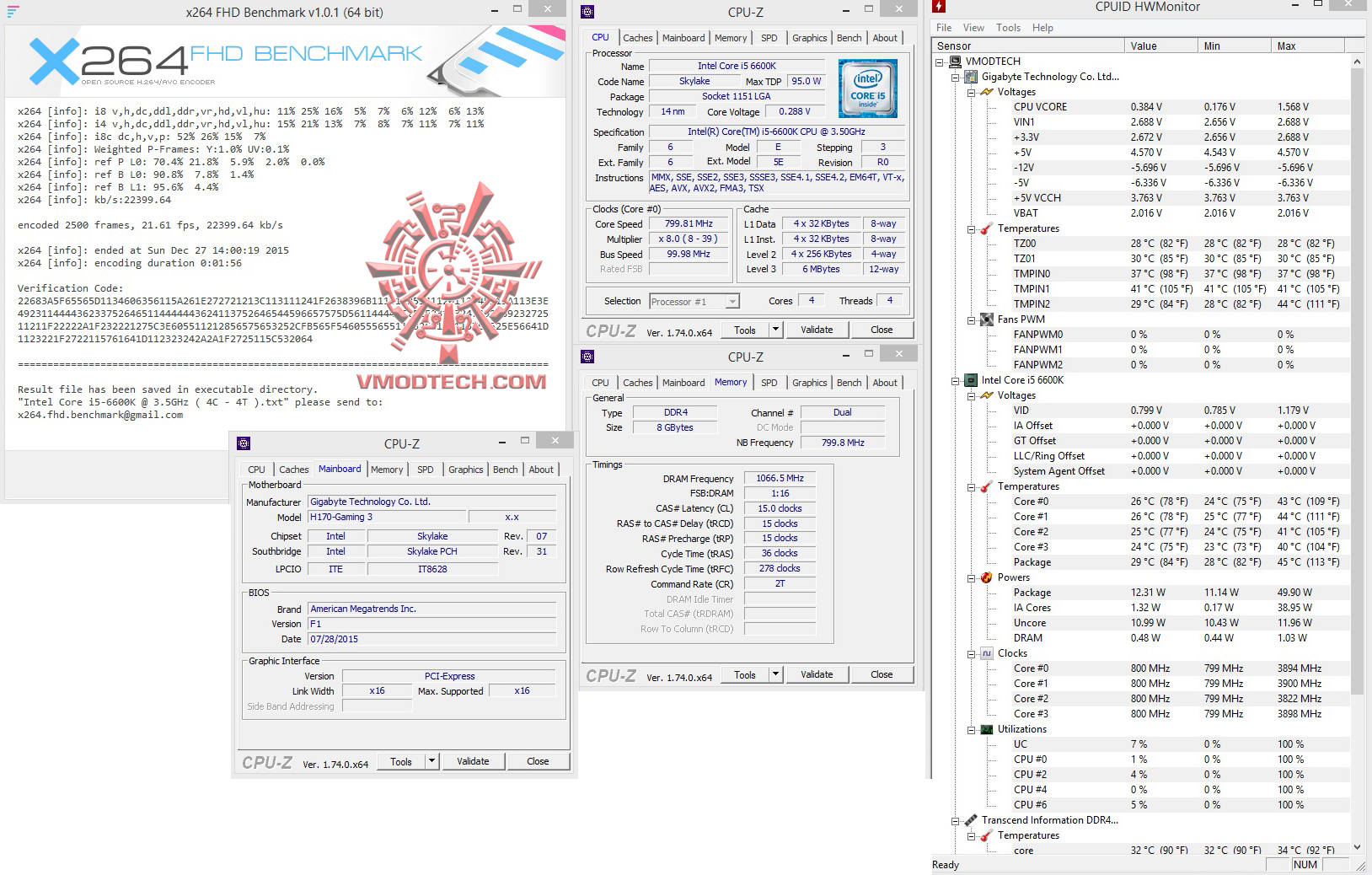Screen dimensions: 1372x875
Task: Click Validate in the CPU-Z Mainboard tab window
Action: pos(473,761)
